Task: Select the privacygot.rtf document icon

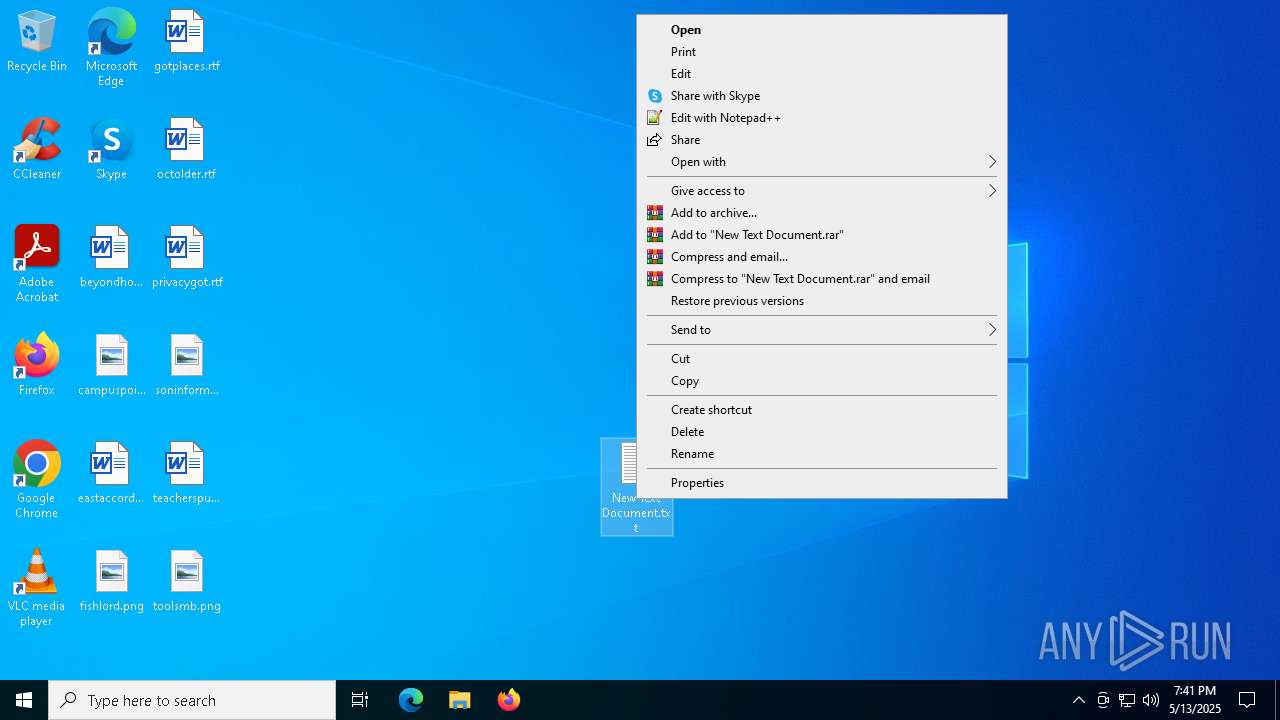Action: point(186,258)
